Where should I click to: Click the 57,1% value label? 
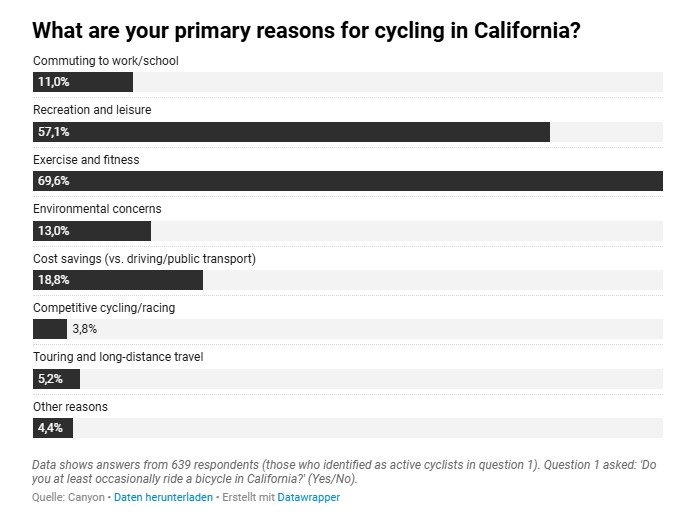tap(53, 132)
